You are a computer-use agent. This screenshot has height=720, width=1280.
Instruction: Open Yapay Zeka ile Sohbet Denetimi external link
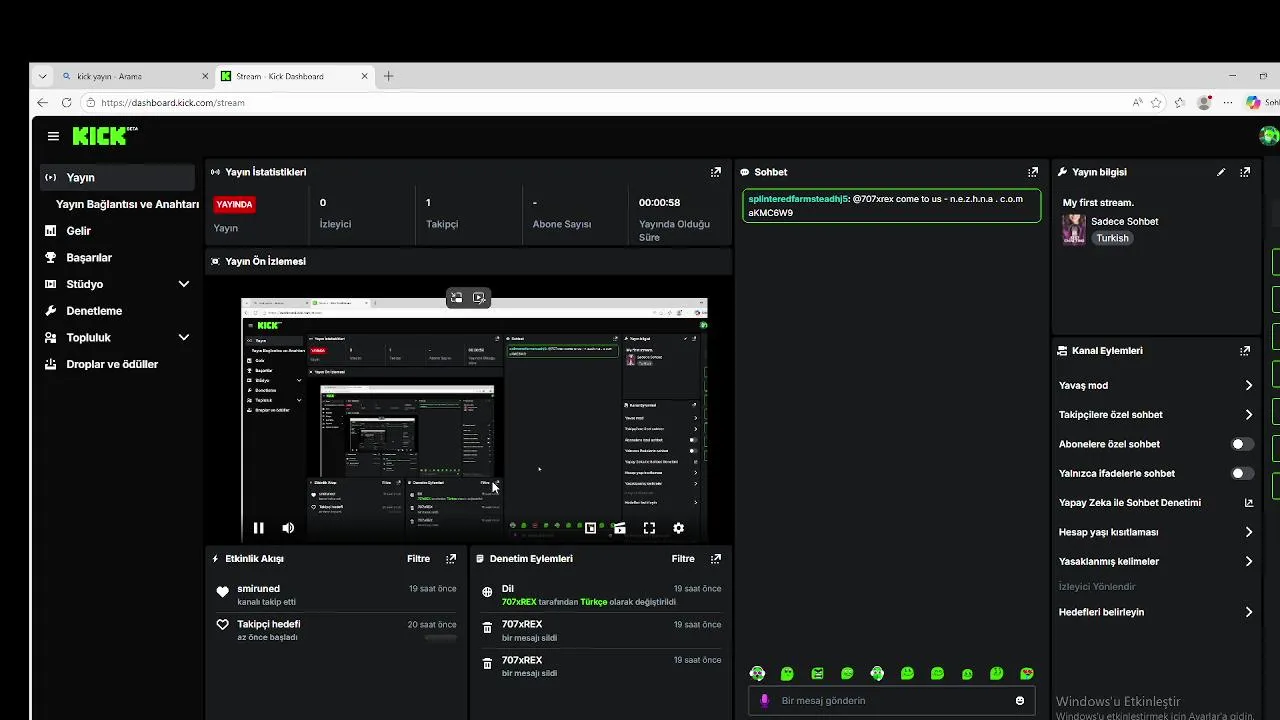(x=1249, y=503)
